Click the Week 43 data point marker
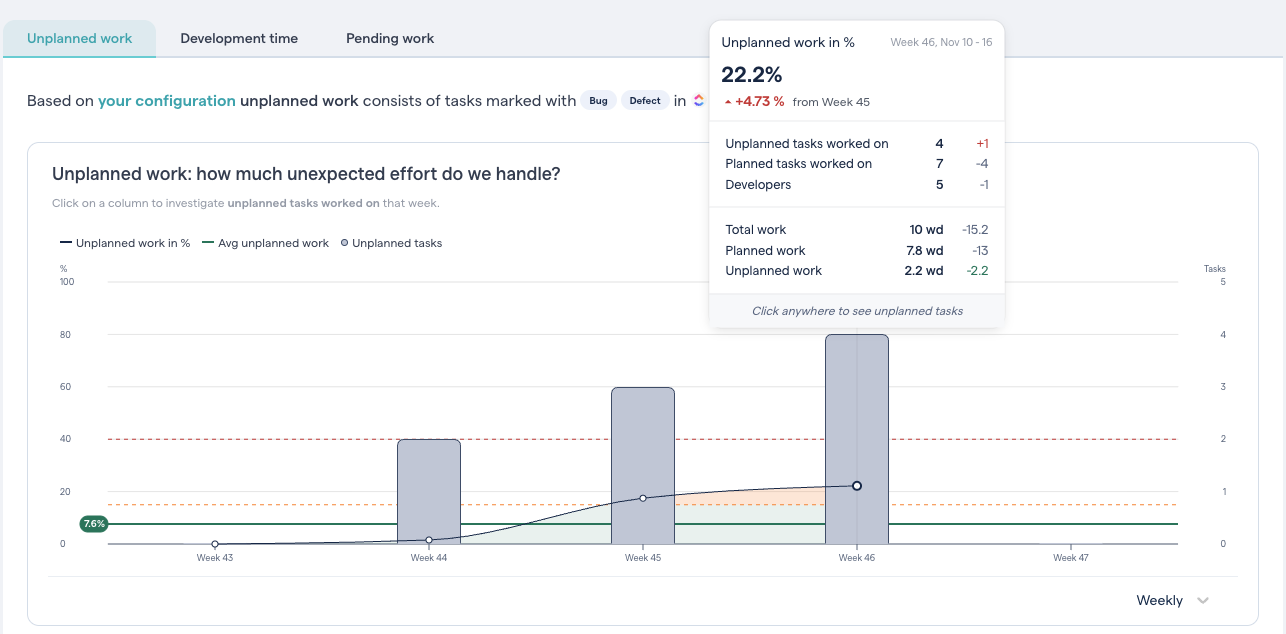 click(x=215, y=543)
